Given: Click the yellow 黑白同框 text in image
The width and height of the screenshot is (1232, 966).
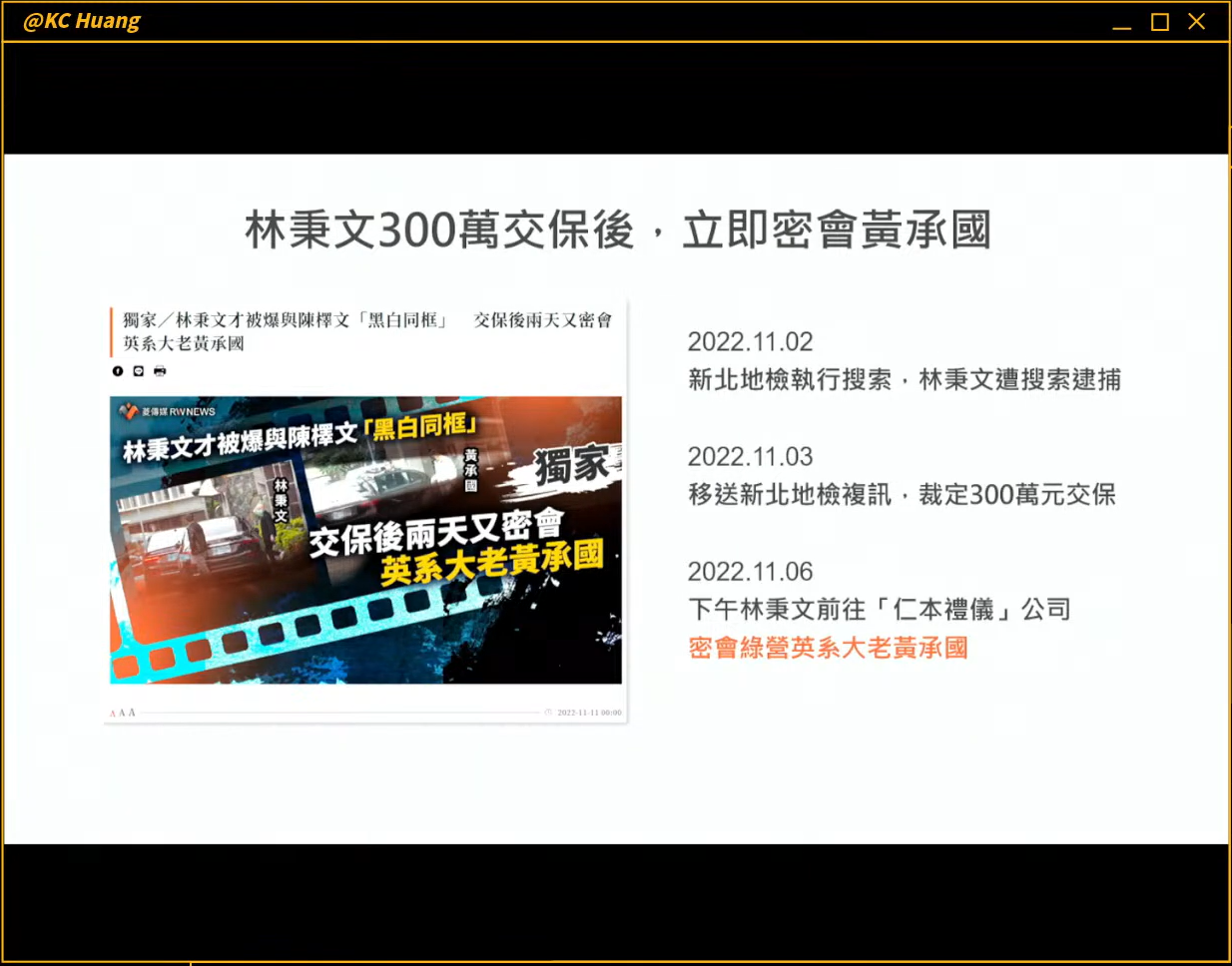Looking at the screenshot, I should (421, 426).
